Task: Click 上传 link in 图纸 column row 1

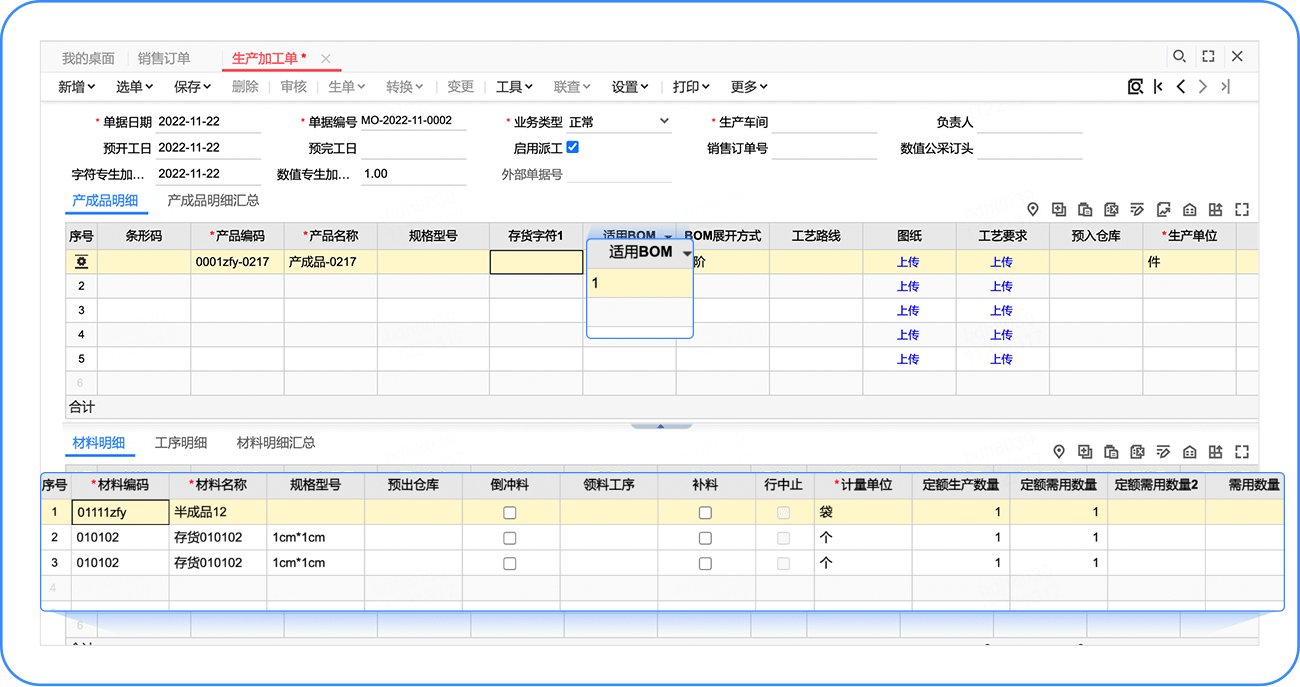Action: [908, 262]
